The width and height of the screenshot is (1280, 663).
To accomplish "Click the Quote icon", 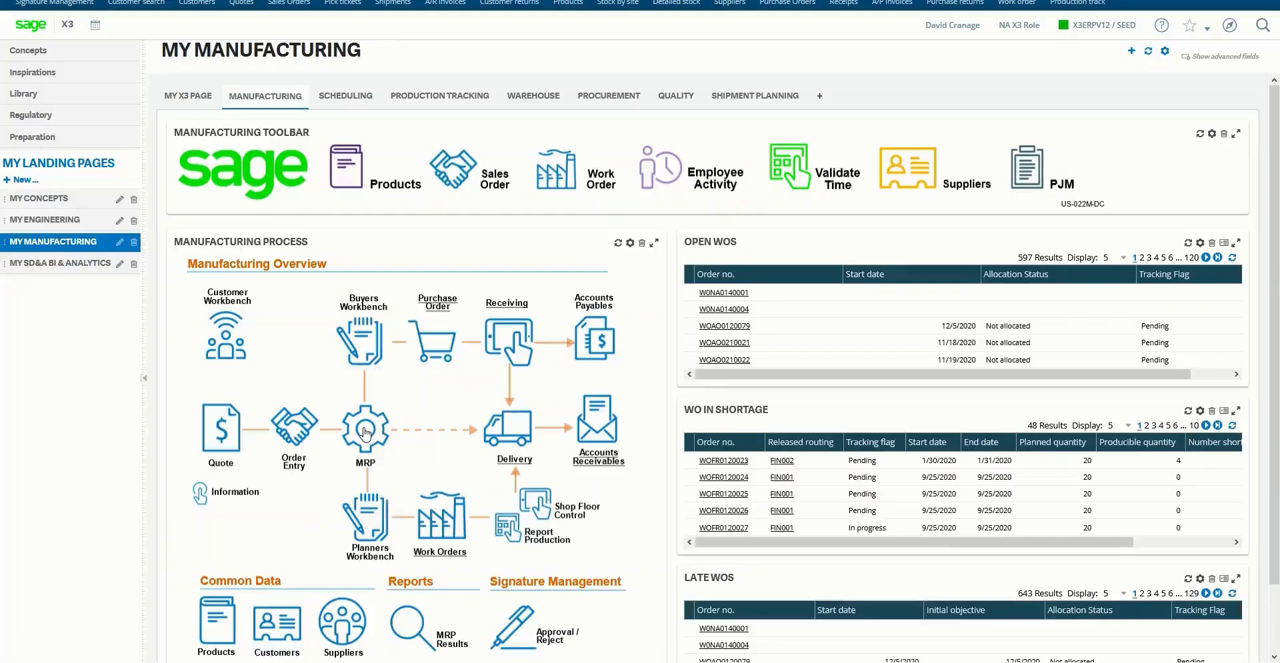I will (221, 428).
